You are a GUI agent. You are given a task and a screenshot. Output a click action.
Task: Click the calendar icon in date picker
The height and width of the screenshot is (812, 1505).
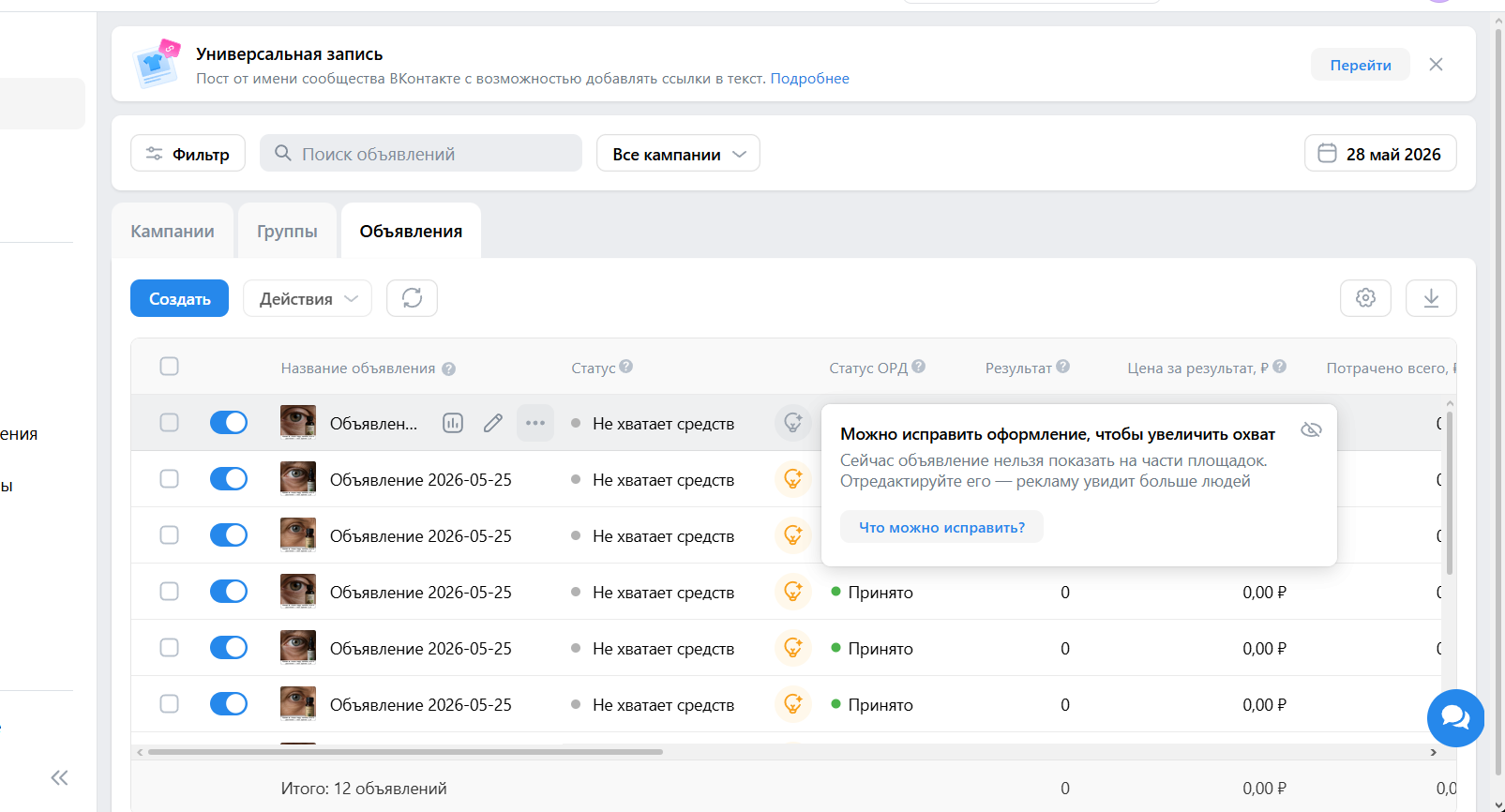click(1327, 153)
